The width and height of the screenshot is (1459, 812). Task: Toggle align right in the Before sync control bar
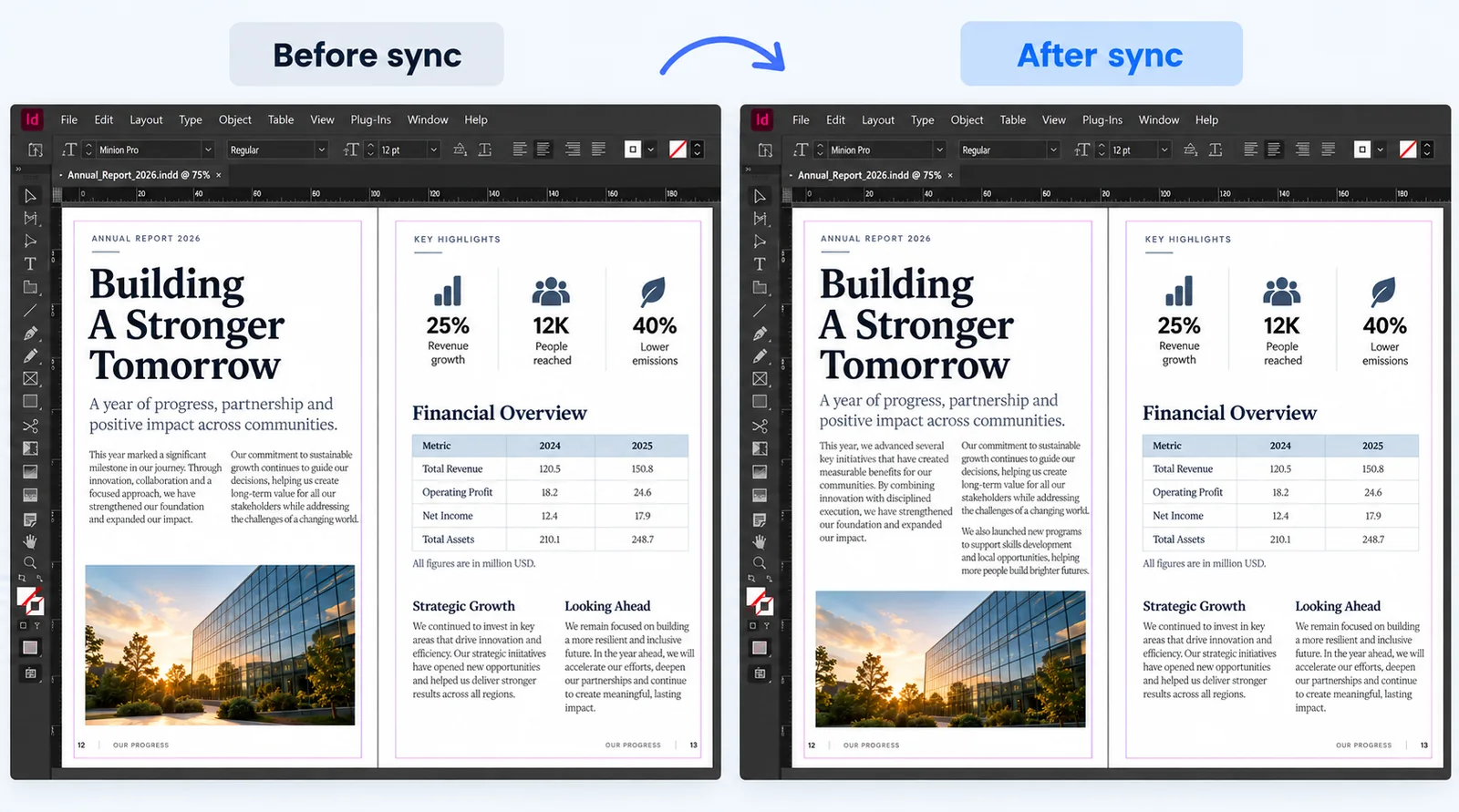[x=573, y=149]
